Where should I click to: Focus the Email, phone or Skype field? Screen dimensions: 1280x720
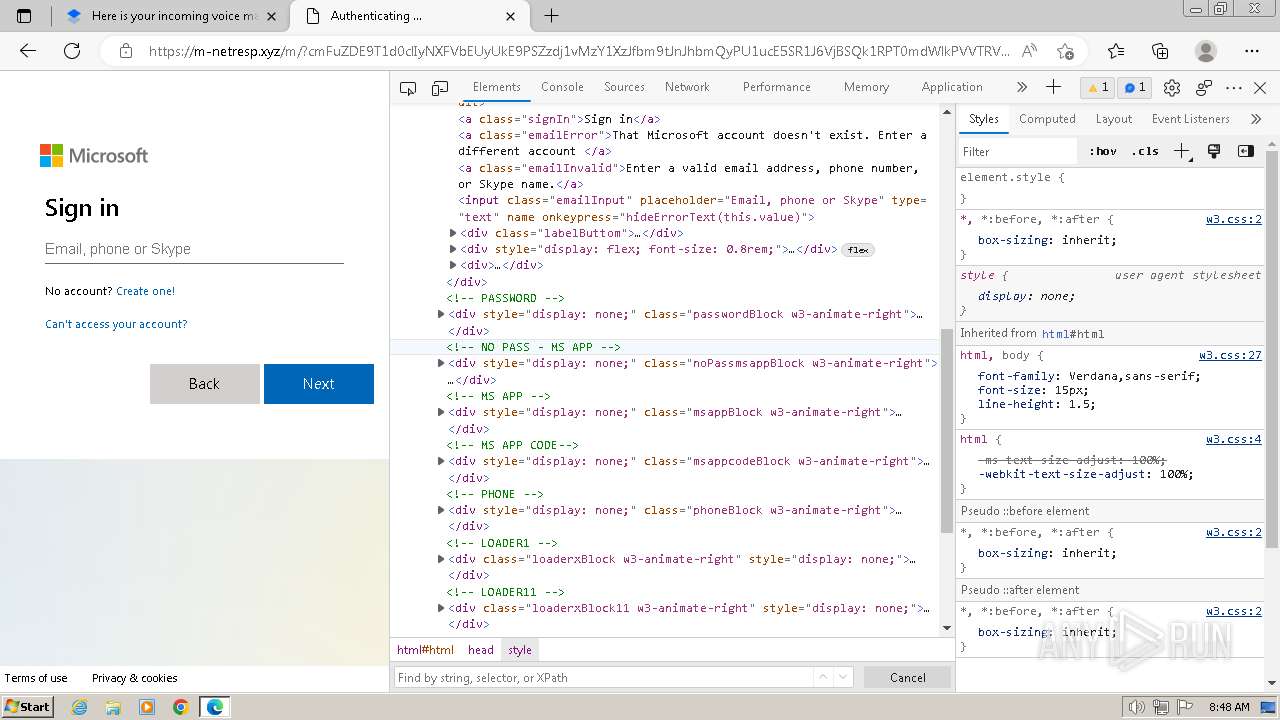[x=194, y=249]
